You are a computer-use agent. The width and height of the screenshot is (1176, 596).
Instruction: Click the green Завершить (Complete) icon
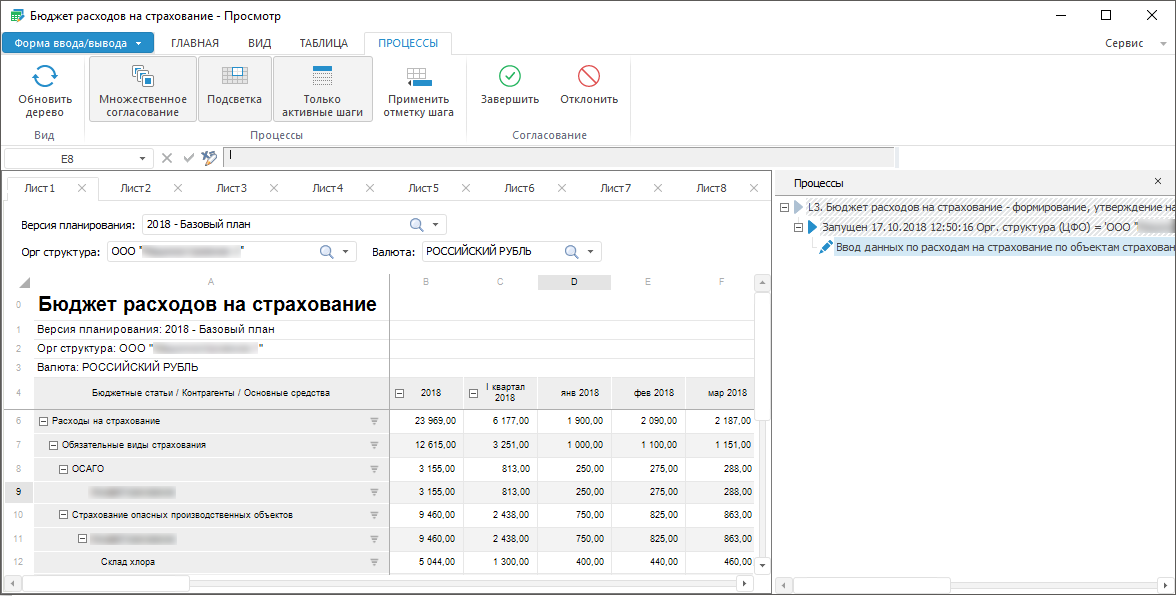click(510, 76)
